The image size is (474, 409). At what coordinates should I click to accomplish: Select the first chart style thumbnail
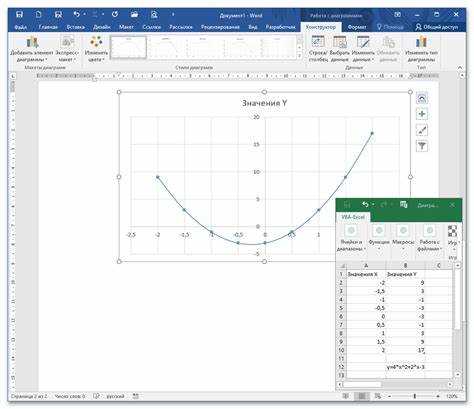pyautogui.click(x=128, y=48)
